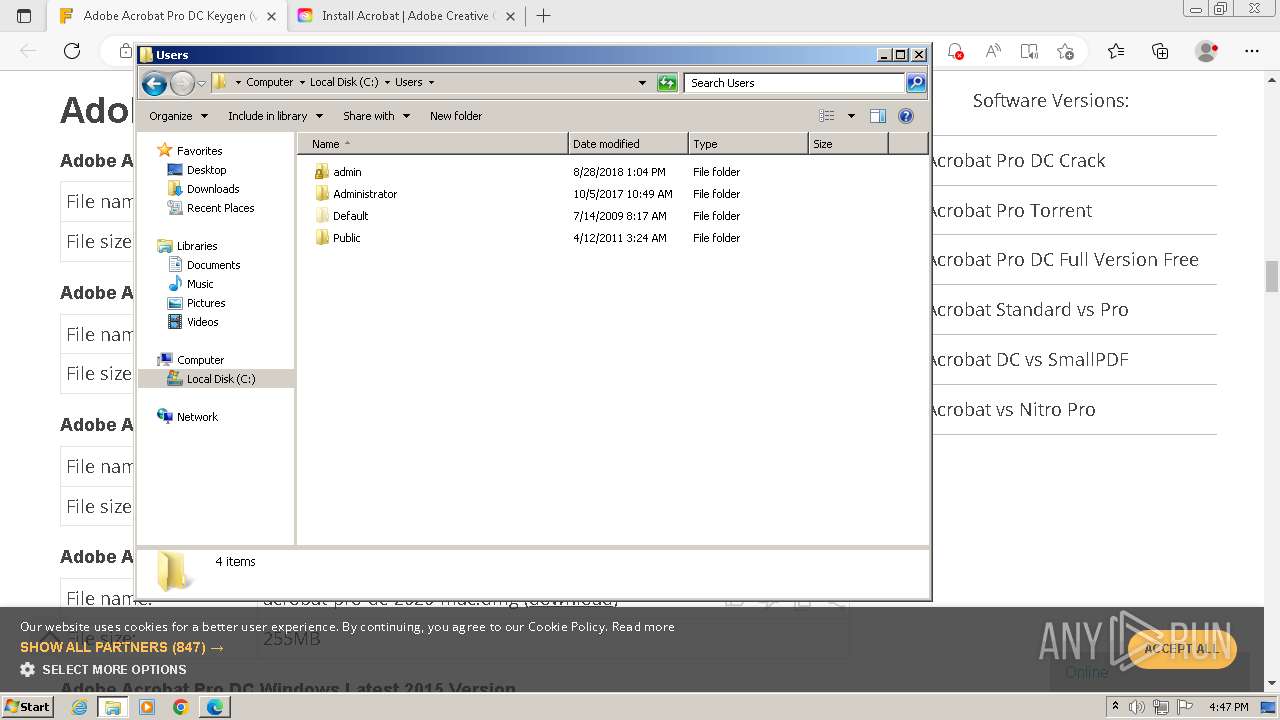Select Downloads in Favorites
The width and height of the screenshot is (1280, 720).
click(x=213, y=189)
